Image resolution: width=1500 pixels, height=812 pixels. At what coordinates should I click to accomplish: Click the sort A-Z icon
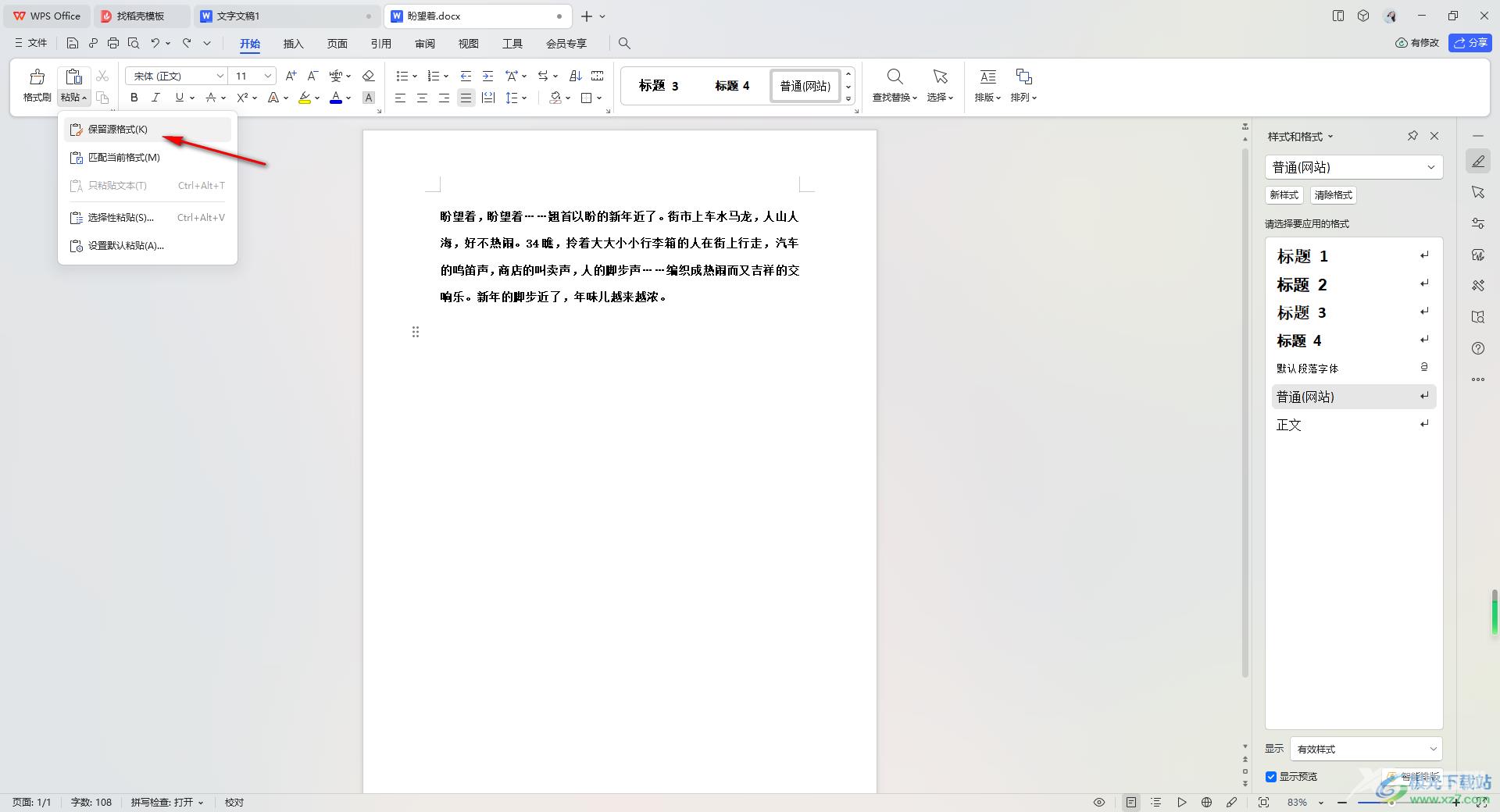[576, 76]
